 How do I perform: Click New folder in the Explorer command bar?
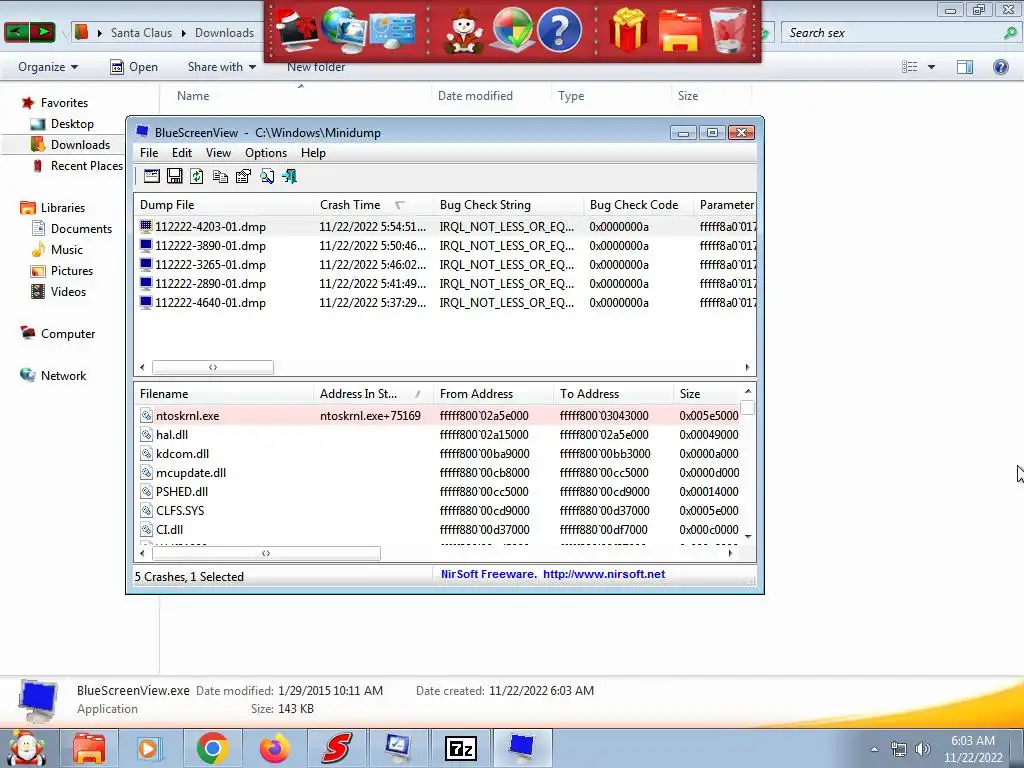(316, 67)
